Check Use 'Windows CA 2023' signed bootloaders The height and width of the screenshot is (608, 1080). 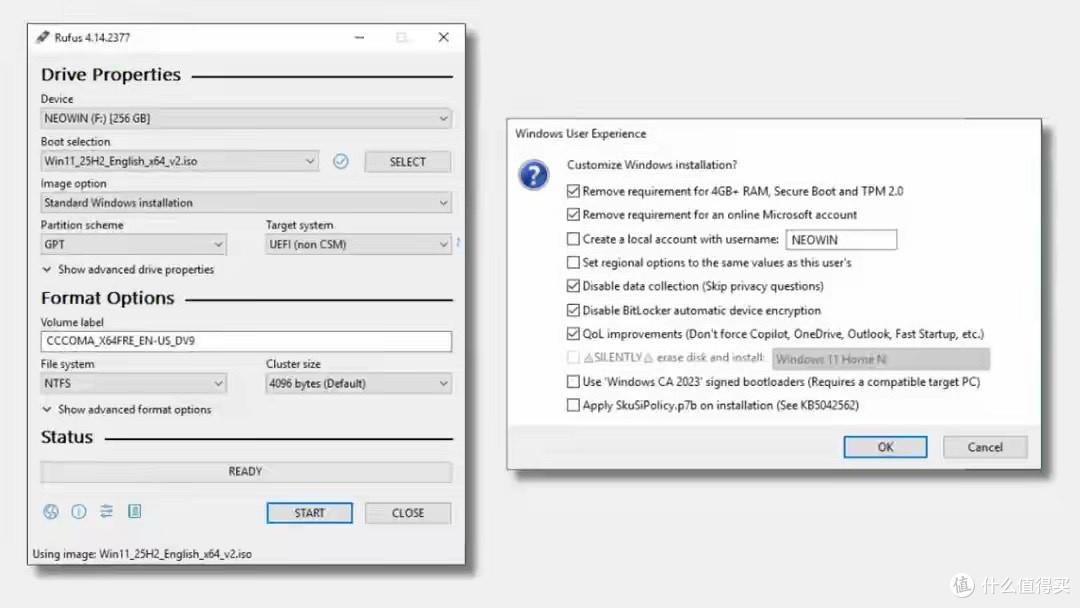573,381
